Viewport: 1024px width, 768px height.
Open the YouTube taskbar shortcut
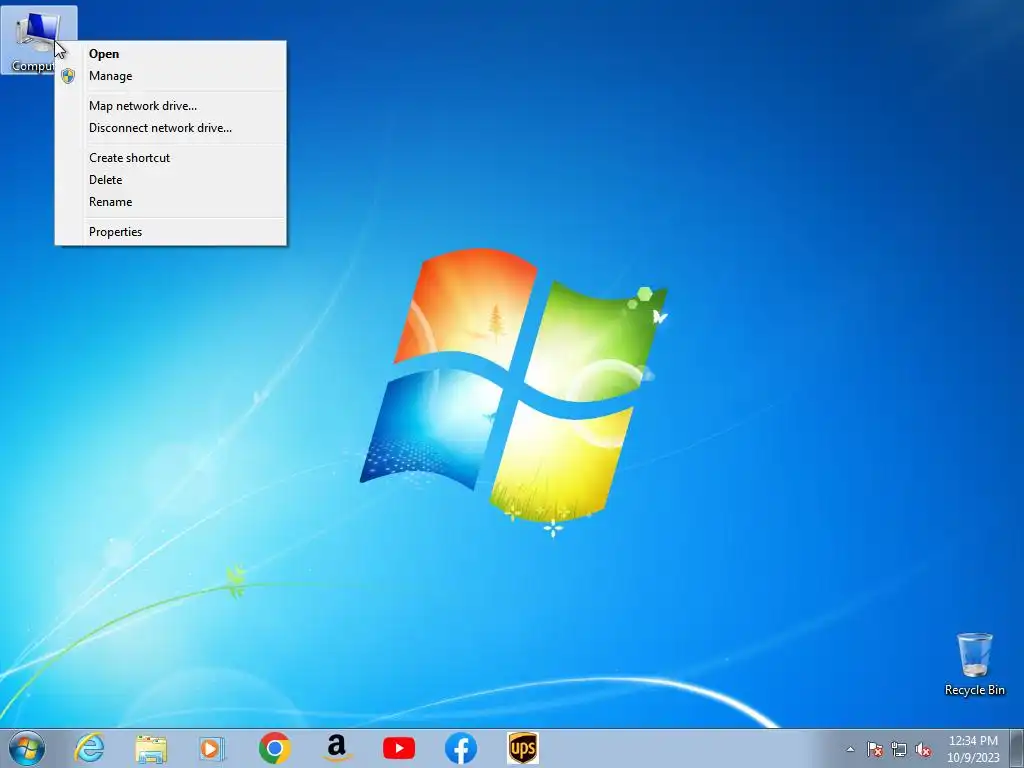[398, 748]
